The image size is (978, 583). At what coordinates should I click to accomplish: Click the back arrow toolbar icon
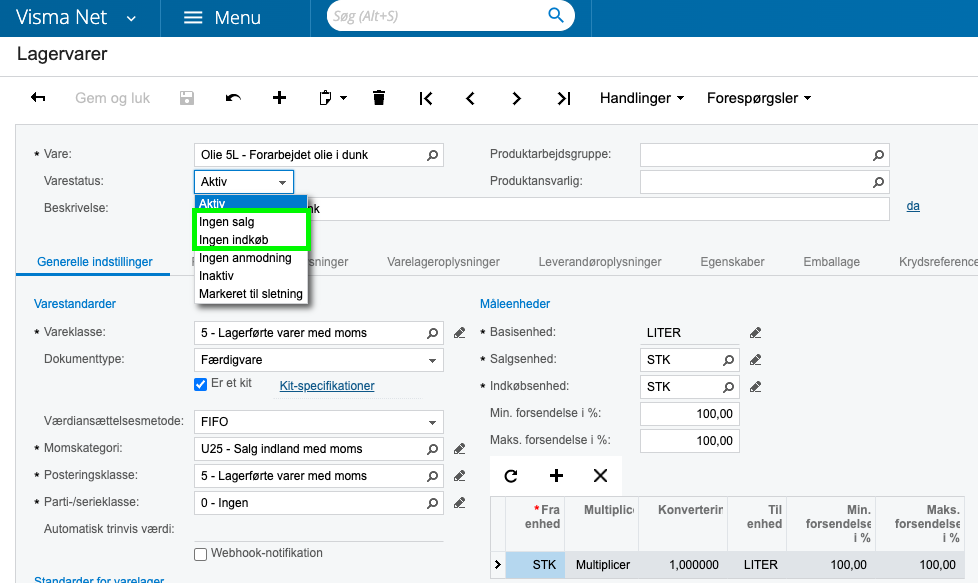(38, 98)
